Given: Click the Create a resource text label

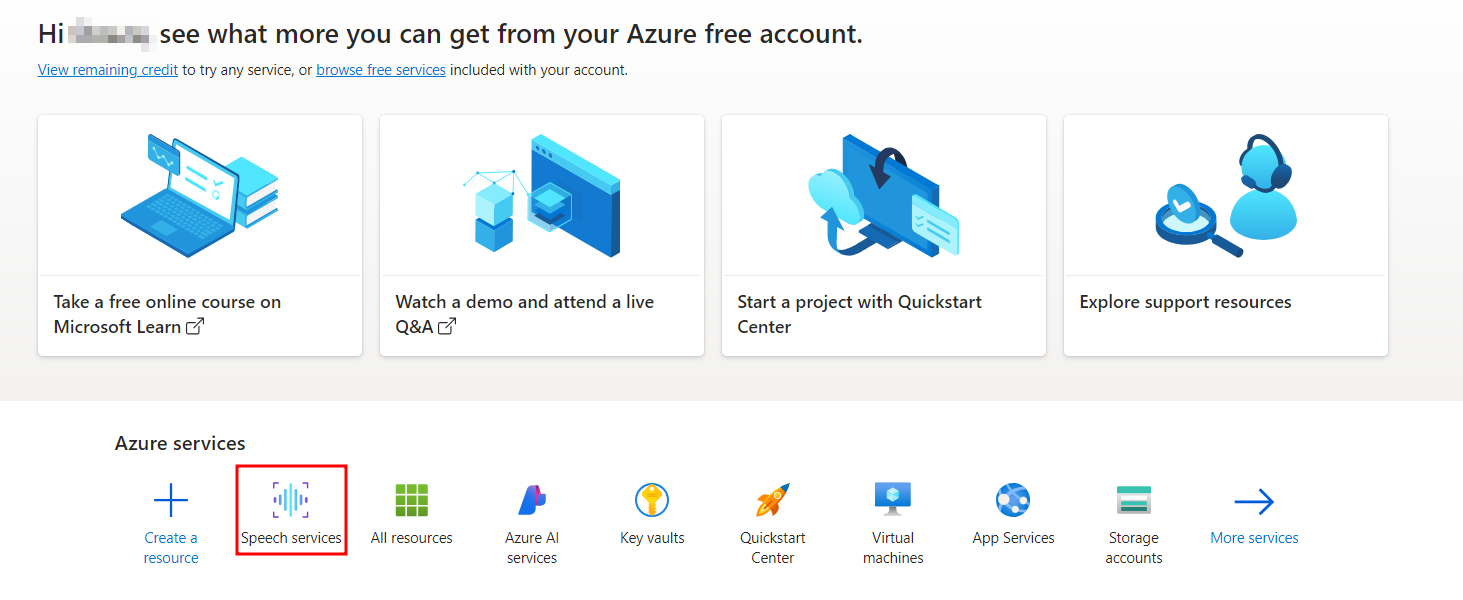Looking at the screenshot, I should point(171,548).
